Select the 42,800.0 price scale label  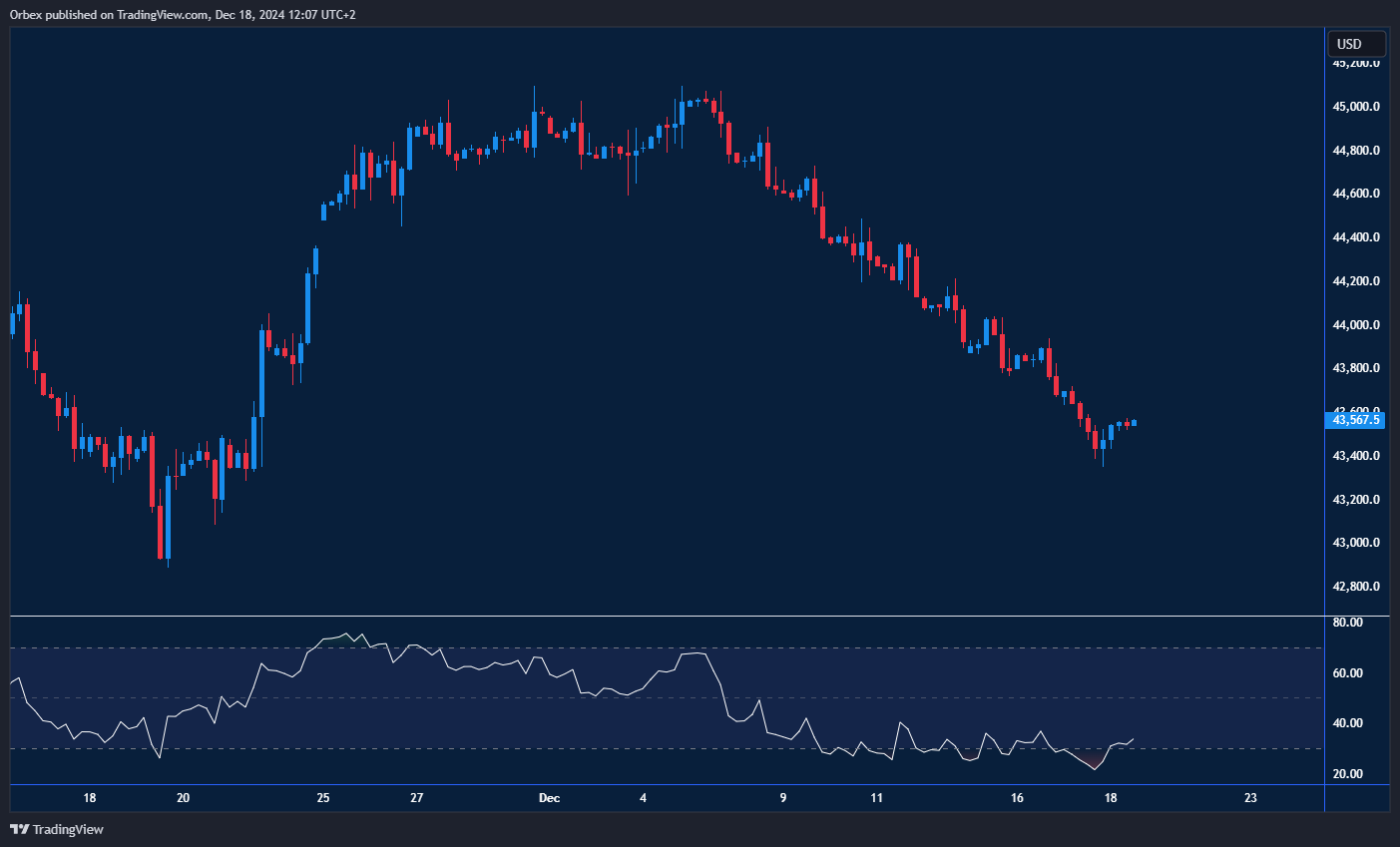pos(1356,587)
